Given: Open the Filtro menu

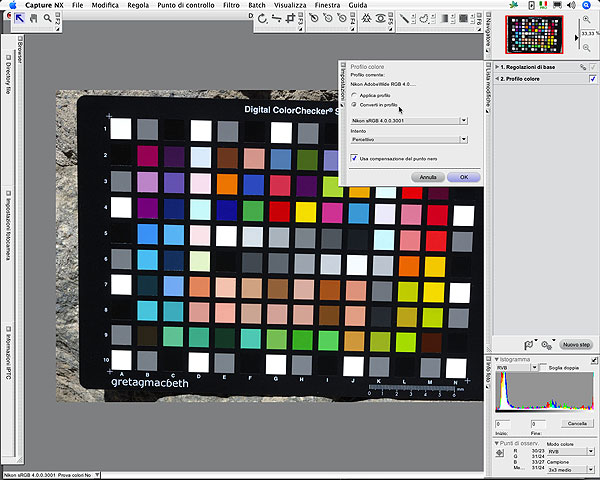Looking at the screenshot, I should click(231, 5).
